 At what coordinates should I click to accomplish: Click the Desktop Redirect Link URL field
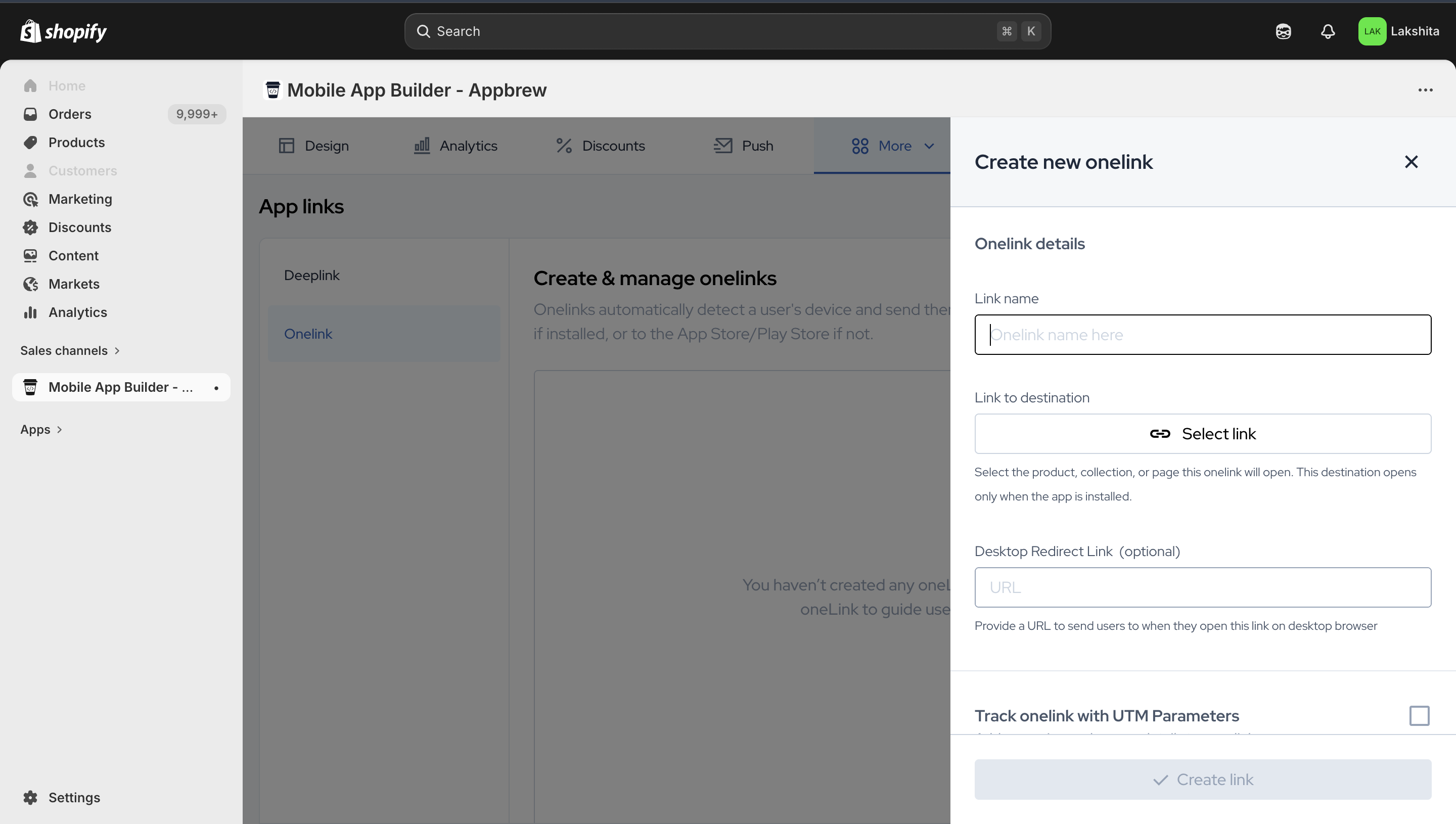click(x=1203, y=587)
